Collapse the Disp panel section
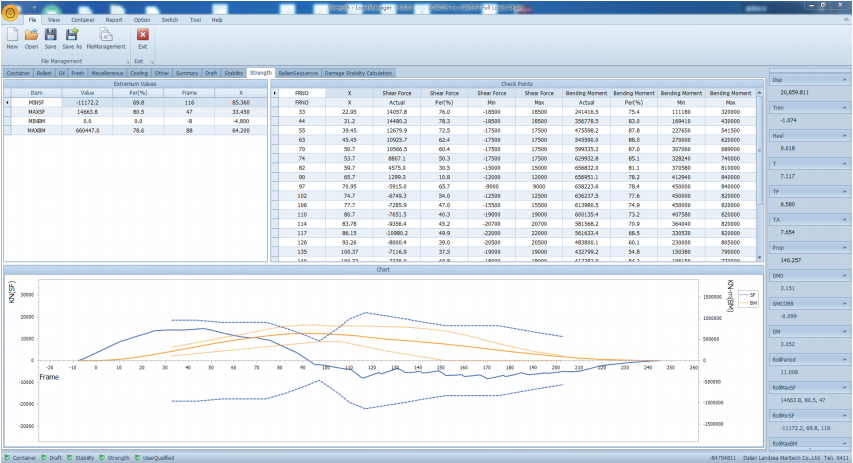853x463 pixels. coord(843,79)
